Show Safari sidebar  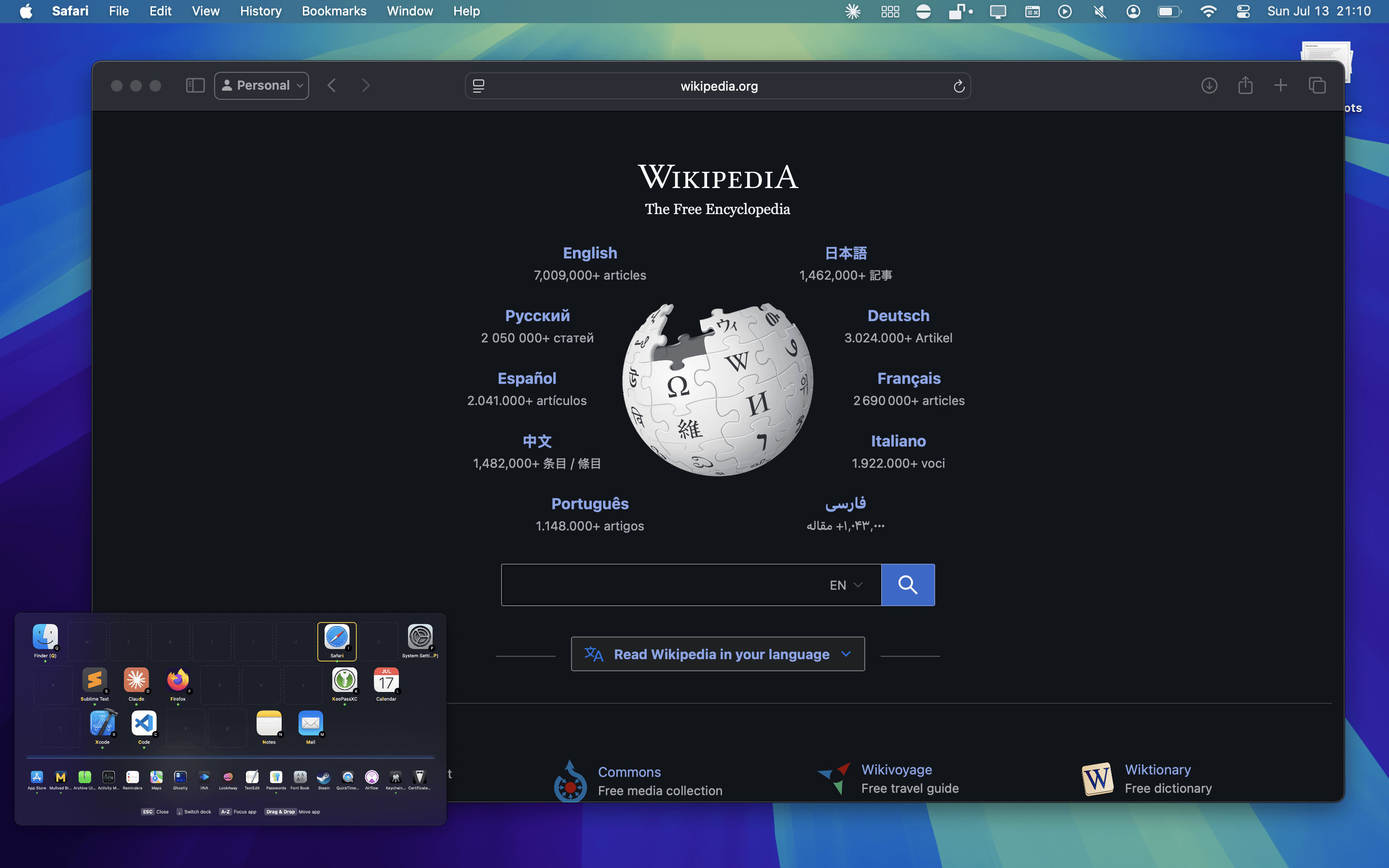point(195,85)
